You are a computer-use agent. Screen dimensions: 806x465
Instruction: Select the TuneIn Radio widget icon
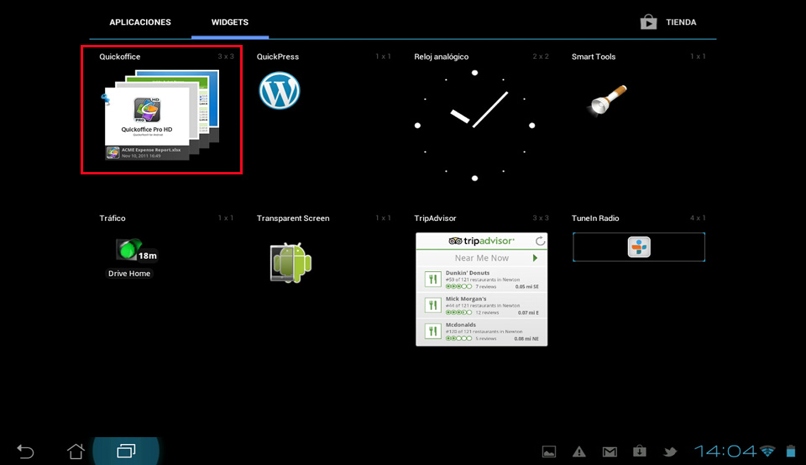[639, 247]
